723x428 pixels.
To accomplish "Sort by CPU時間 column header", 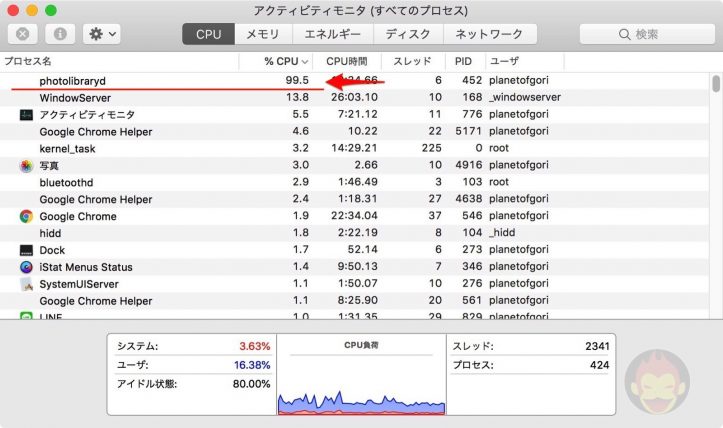I will tap(347, 61).
